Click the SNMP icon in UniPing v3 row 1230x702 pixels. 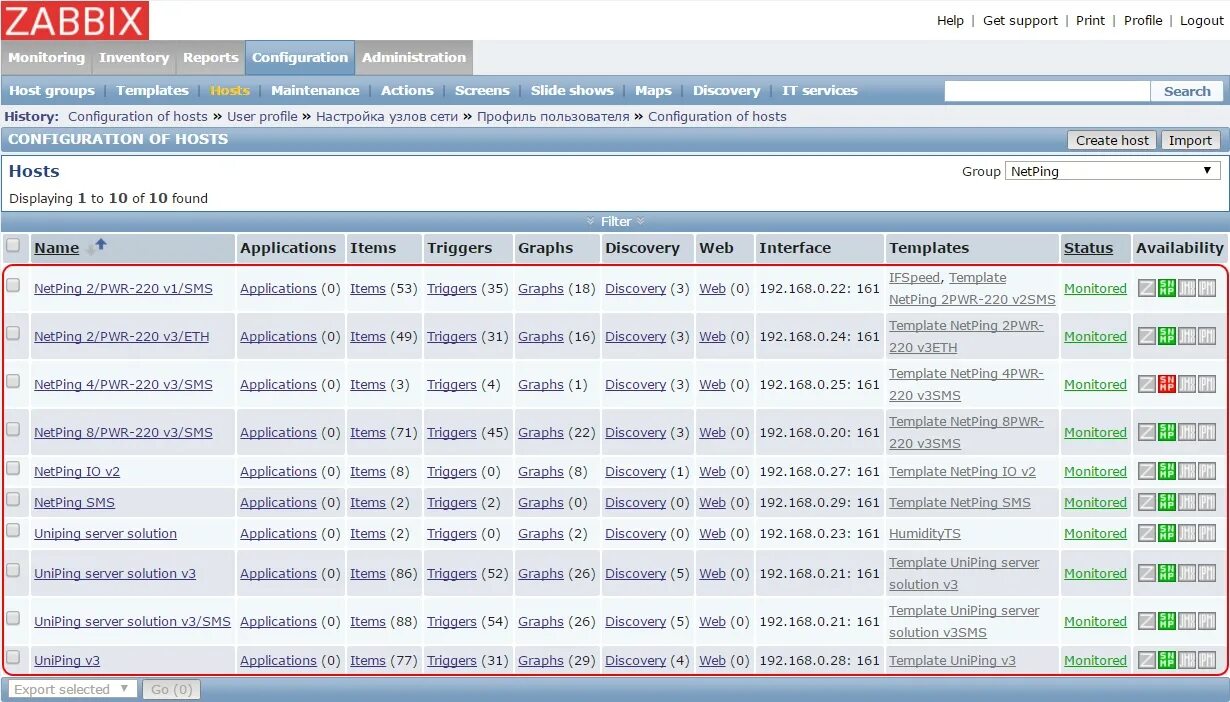click(x=1167, y=660)
